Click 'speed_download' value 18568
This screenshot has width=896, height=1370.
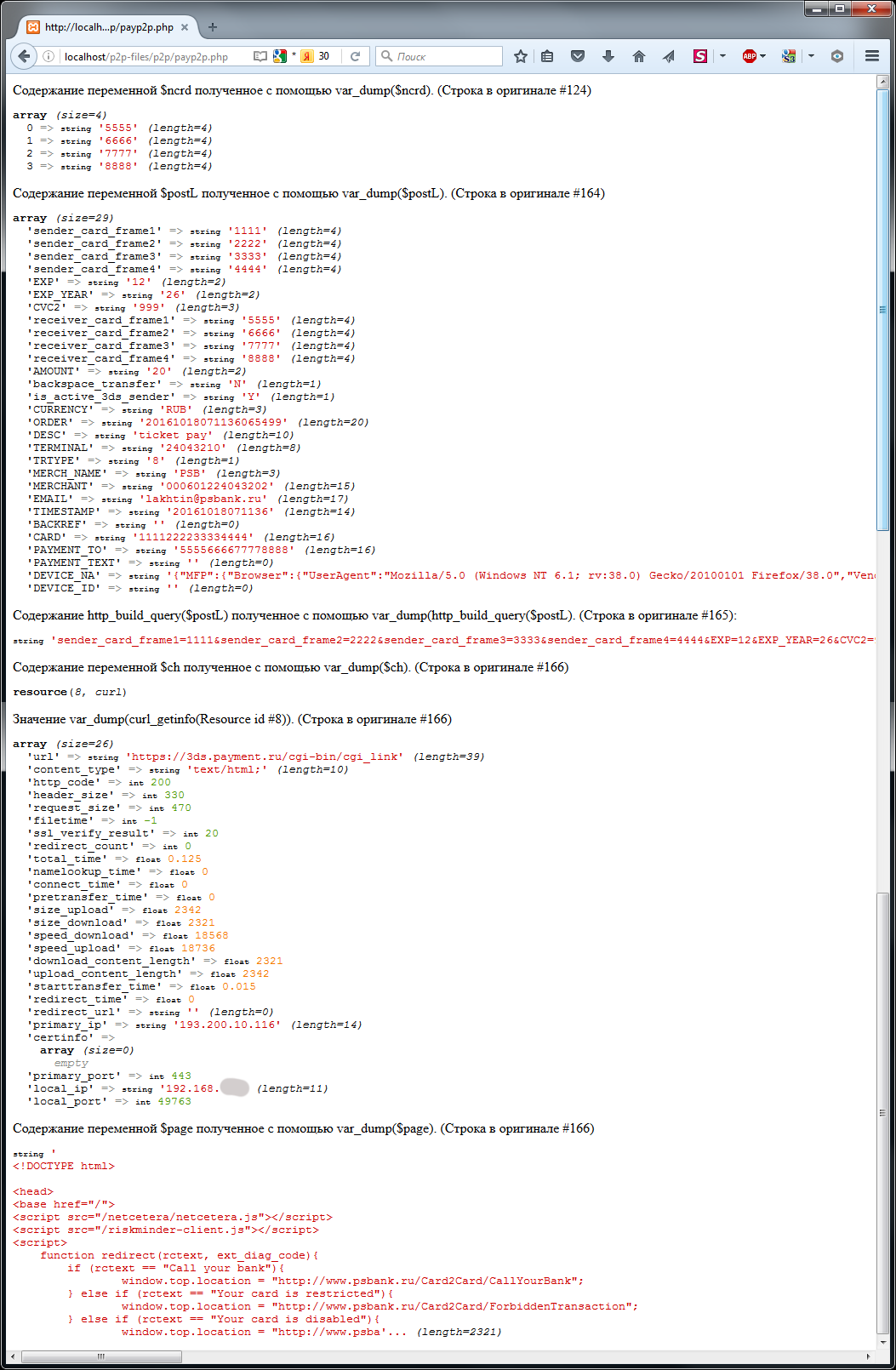pyautogui.click(x=212, y=935)
